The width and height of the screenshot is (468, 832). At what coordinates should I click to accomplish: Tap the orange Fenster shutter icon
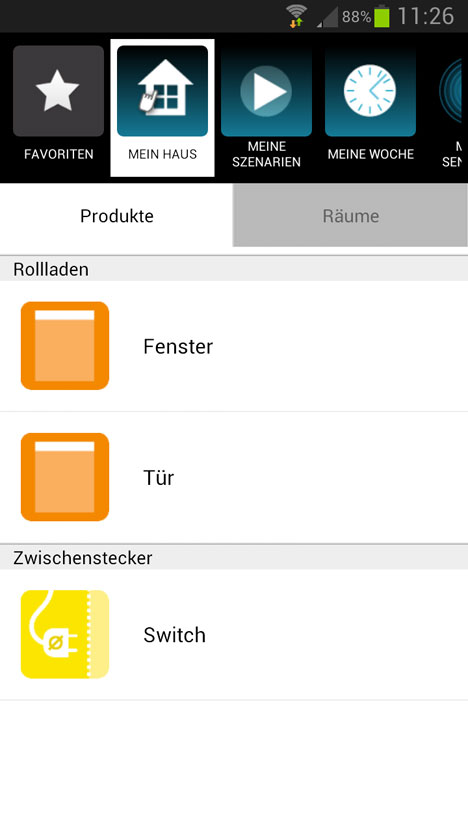pyautogui.click(x=65, y=346)
